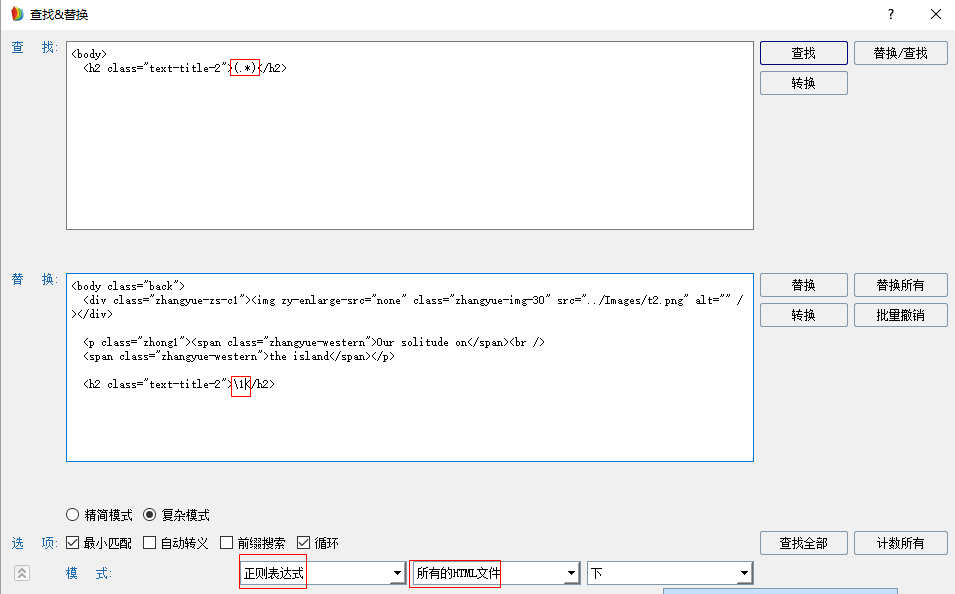Select the 复杂模式 radio button
This screenshot has width=955, height=594.
150,515
